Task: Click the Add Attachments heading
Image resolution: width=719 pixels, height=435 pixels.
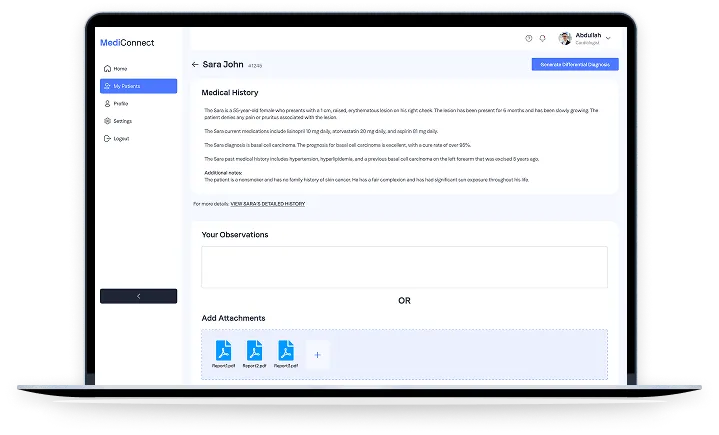Action: pos(233,318)
